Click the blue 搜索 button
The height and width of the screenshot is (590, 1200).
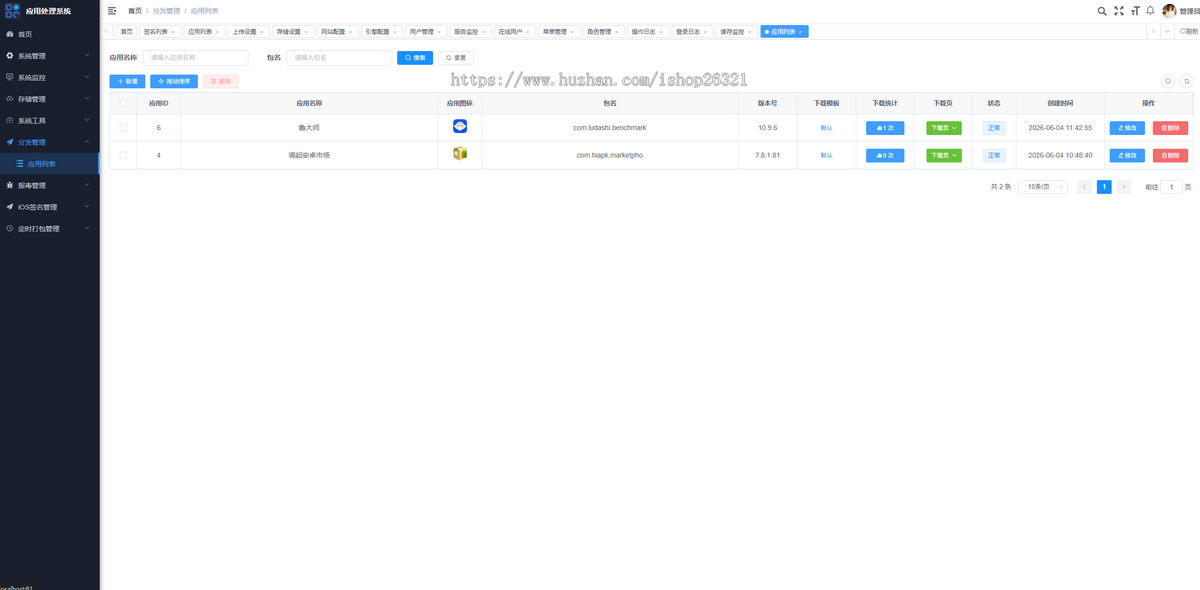pyautogui.click(x=415, y=58)
